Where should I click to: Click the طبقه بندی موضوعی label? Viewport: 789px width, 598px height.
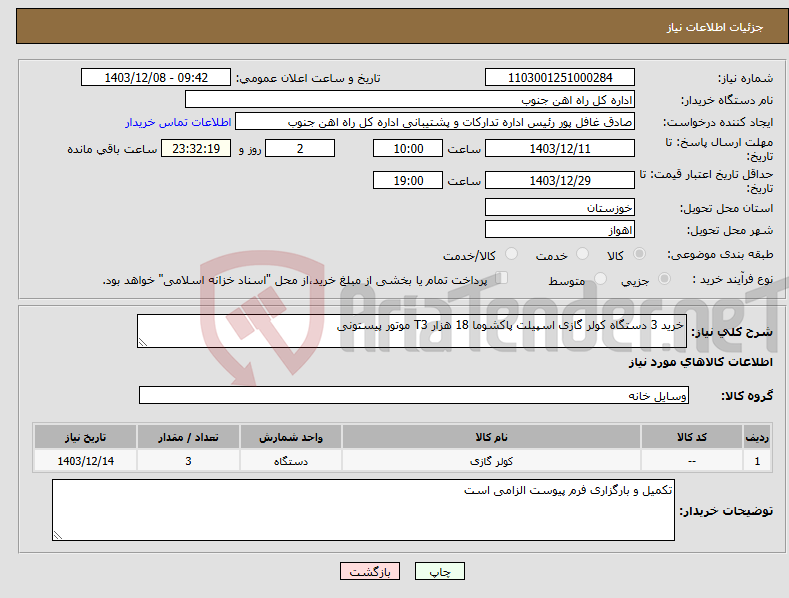(x=720, y=255)
